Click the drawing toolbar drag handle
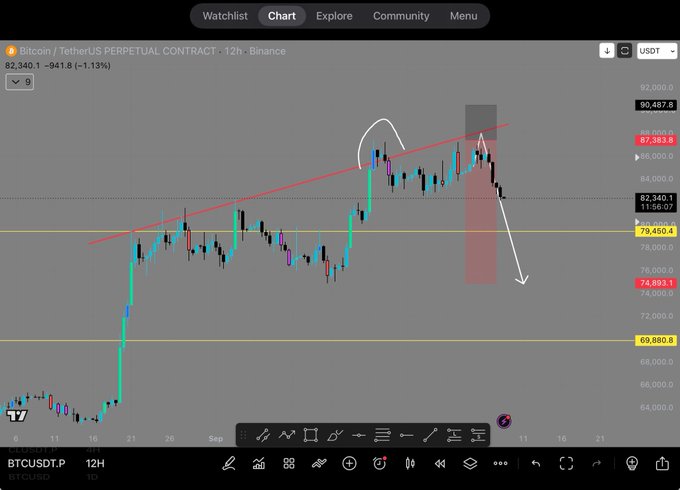The width and height of the screenshot is (680, 490). [x=244, y=435]
